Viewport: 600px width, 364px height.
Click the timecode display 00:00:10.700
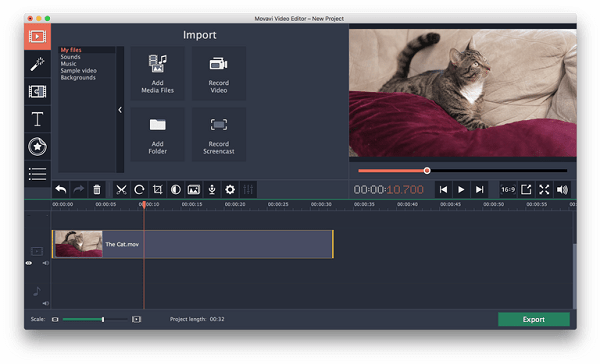[388, 189]
